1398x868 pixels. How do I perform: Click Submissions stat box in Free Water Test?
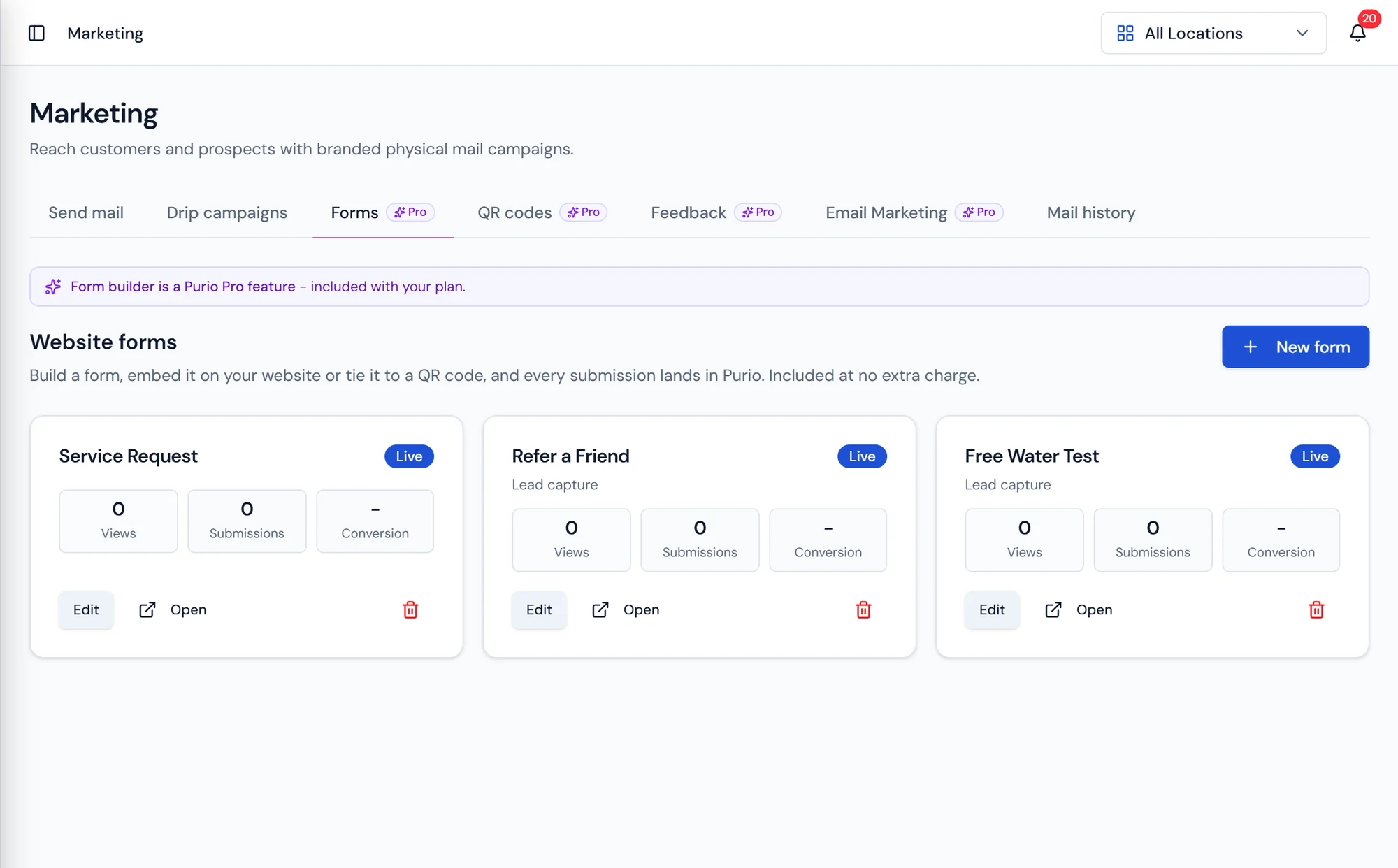tap(1153, 540)
